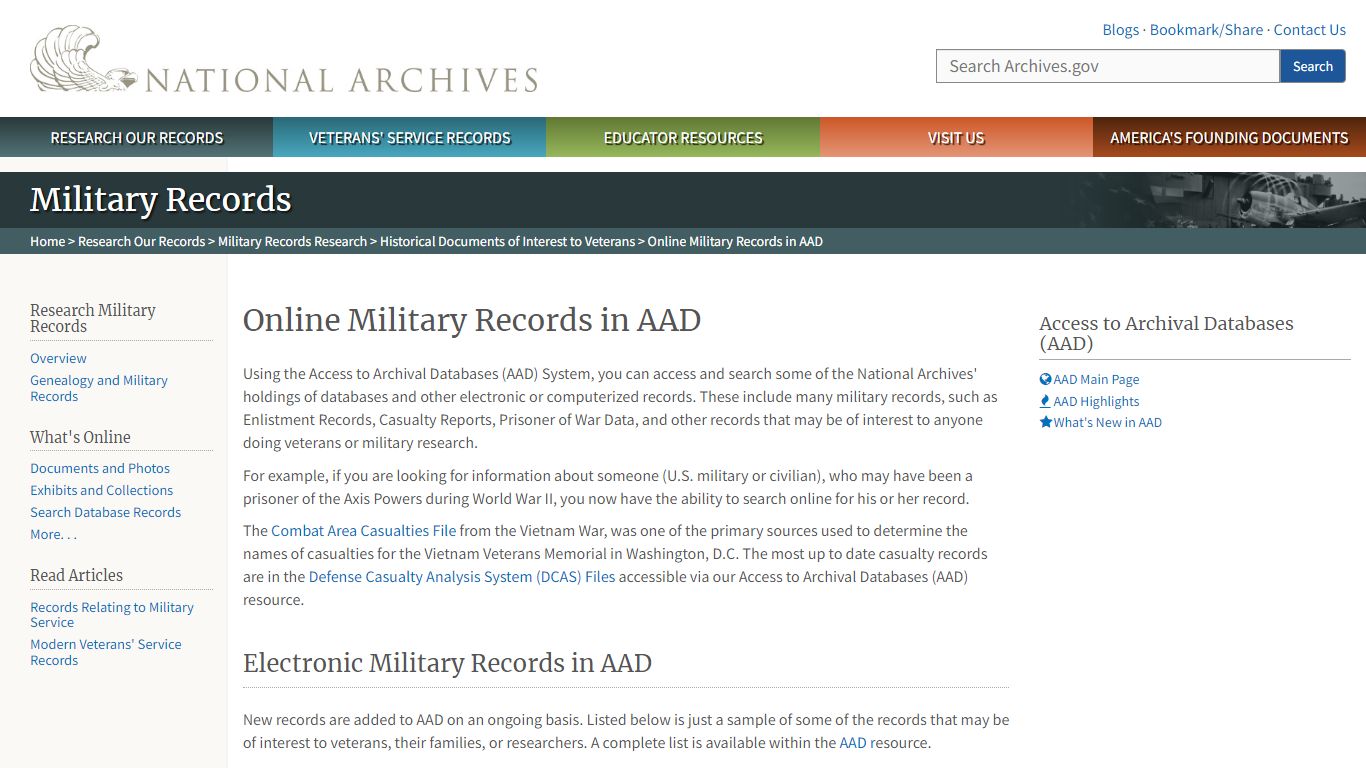Open the Educator Resources menu
The width and height of the screenshot is (1366, 768).
(x=683, y=138)
